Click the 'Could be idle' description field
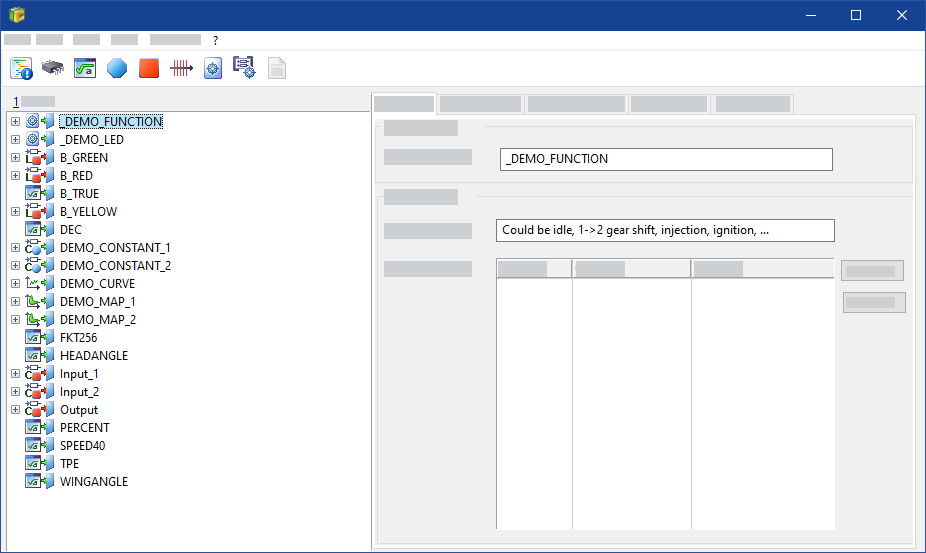The width and height of the screenshot is (926, 553). pyautogui.click(x=665, y=230)
